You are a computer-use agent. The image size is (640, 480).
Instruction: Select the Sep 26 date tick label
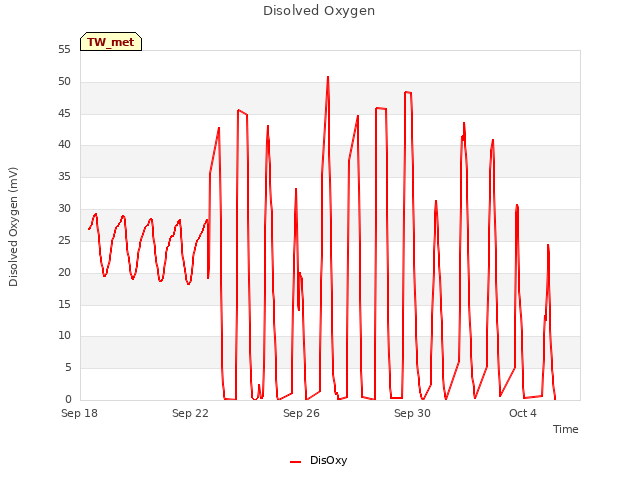click(301, 413)
